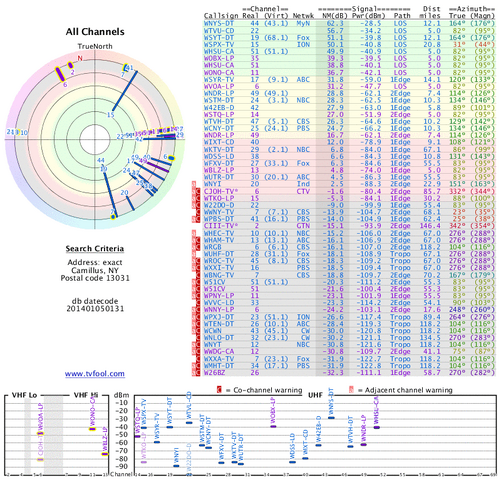Viewport: 501px width, 480px height.
Task: Click the WHSU-CA marker in UHF spectrum
Action: click(x=377, y=427)
